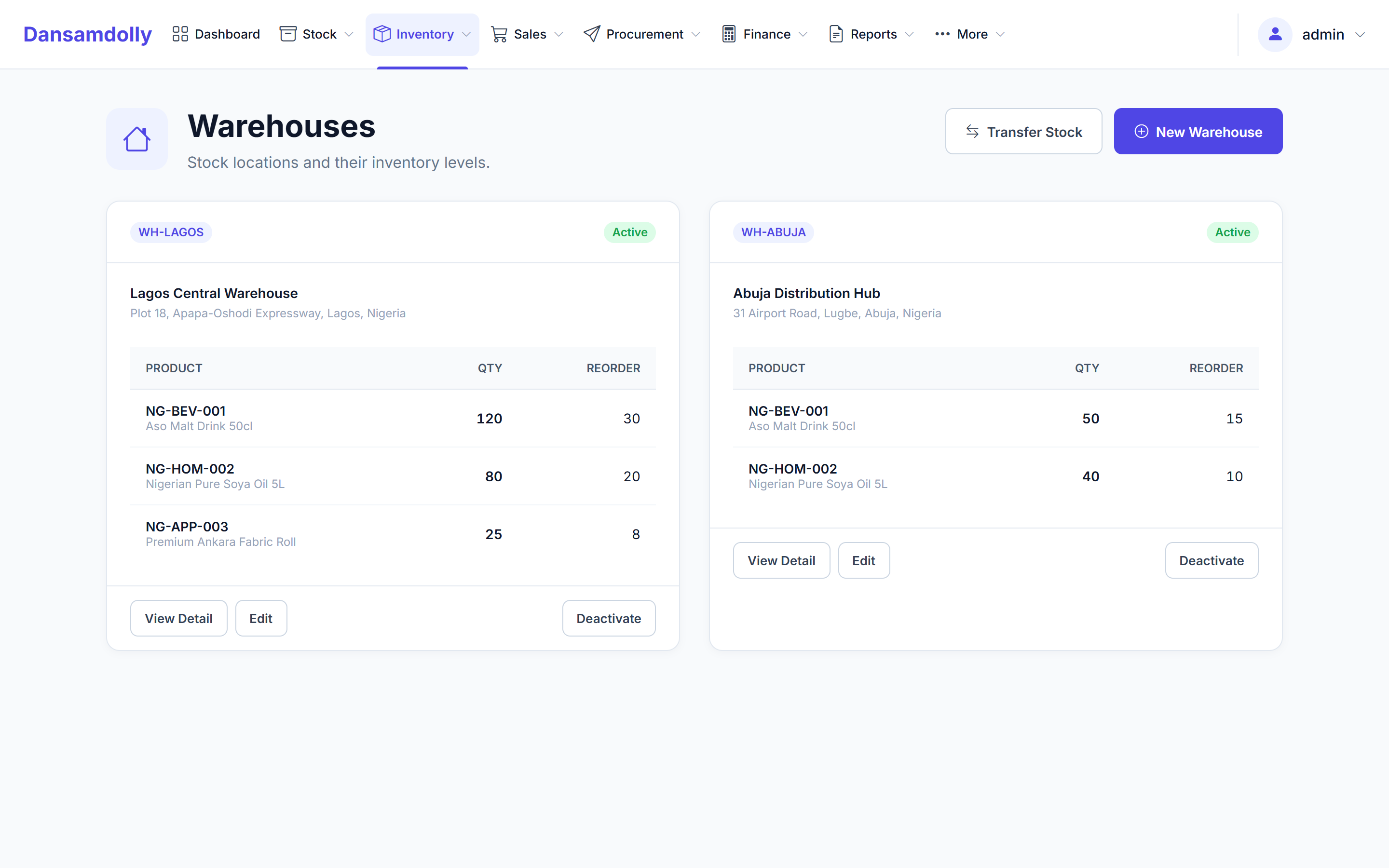Click NG-APP-003 Premium Ankara Fabric Roll row

pos(393,534)
